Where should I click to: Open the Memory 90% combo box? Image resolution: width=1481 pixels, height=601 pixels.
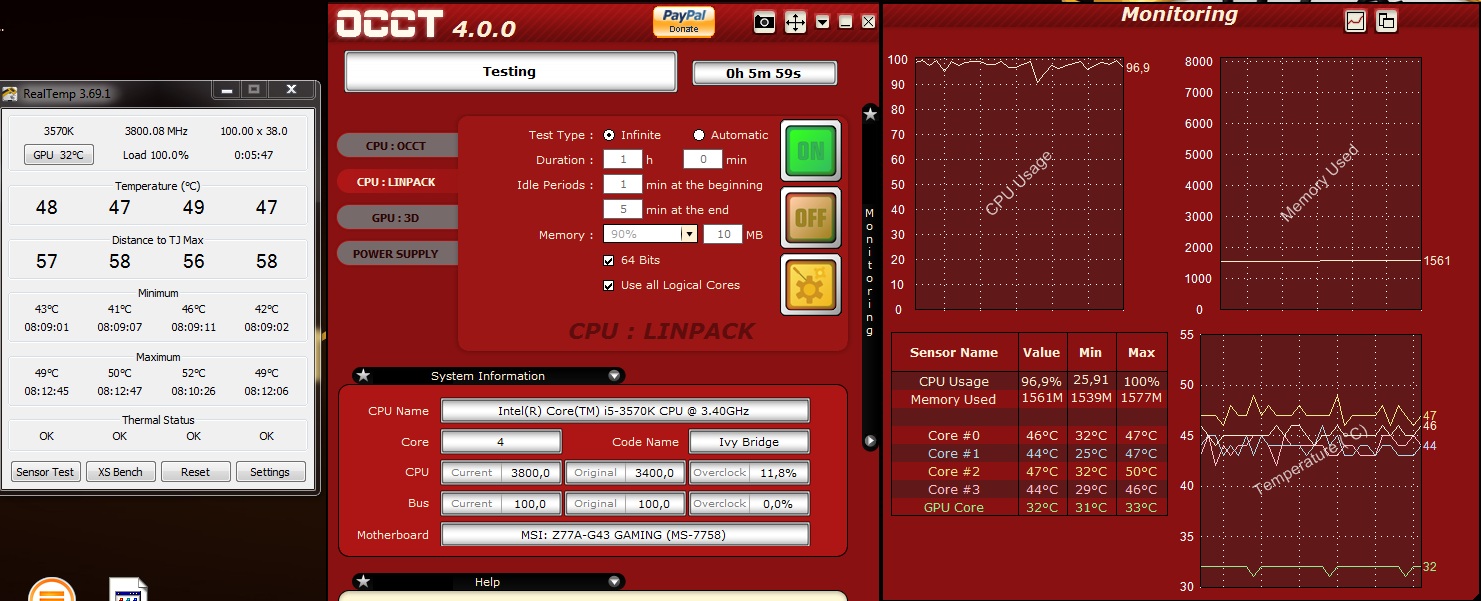650,234
